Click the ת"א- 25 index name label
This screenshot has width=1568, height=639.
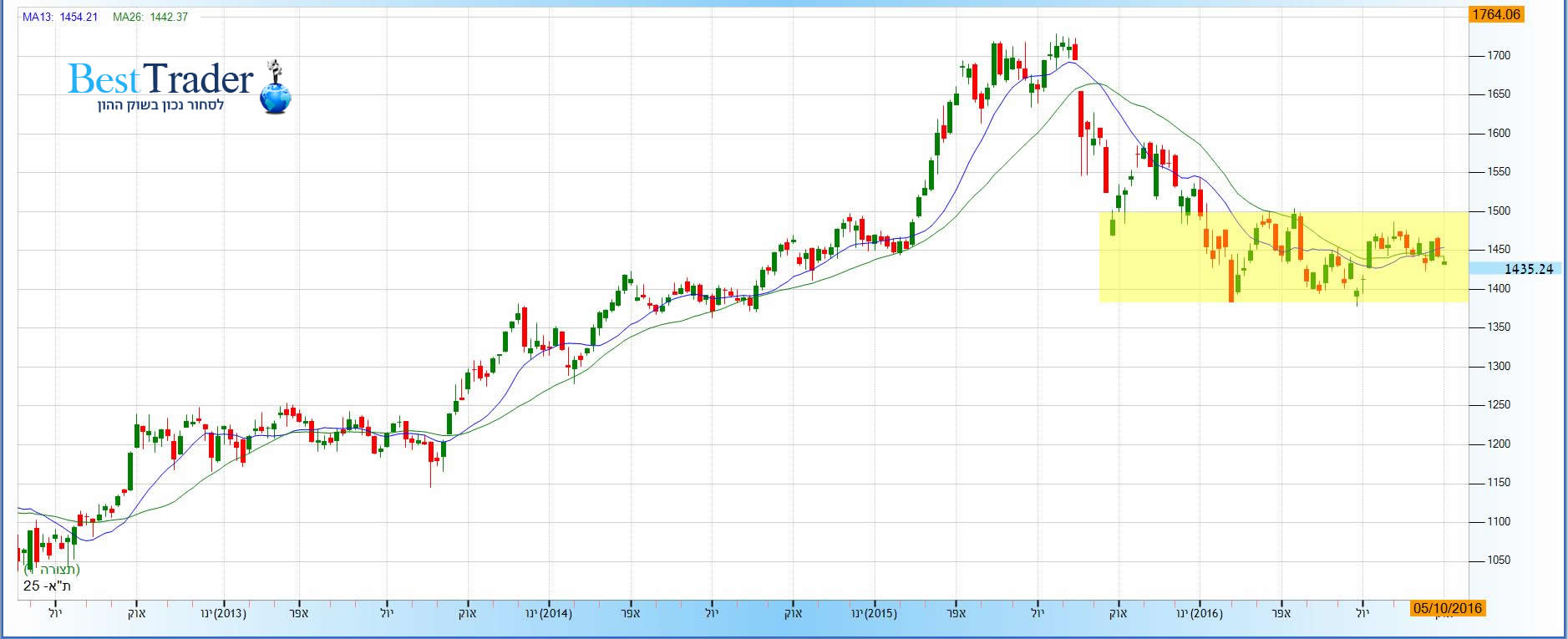pos(47,586)
